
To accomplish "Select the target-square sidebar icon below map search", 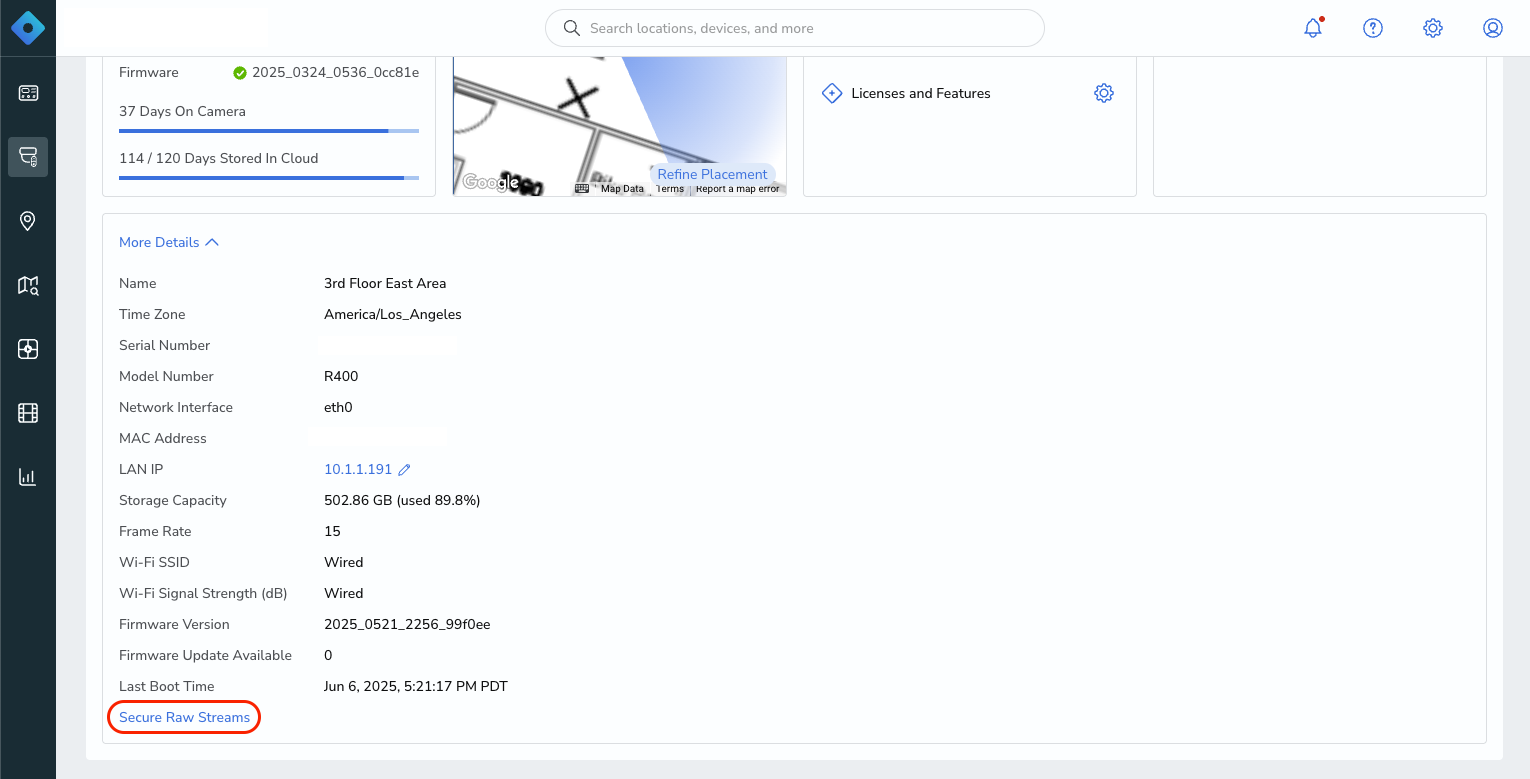I will (28, 349).
